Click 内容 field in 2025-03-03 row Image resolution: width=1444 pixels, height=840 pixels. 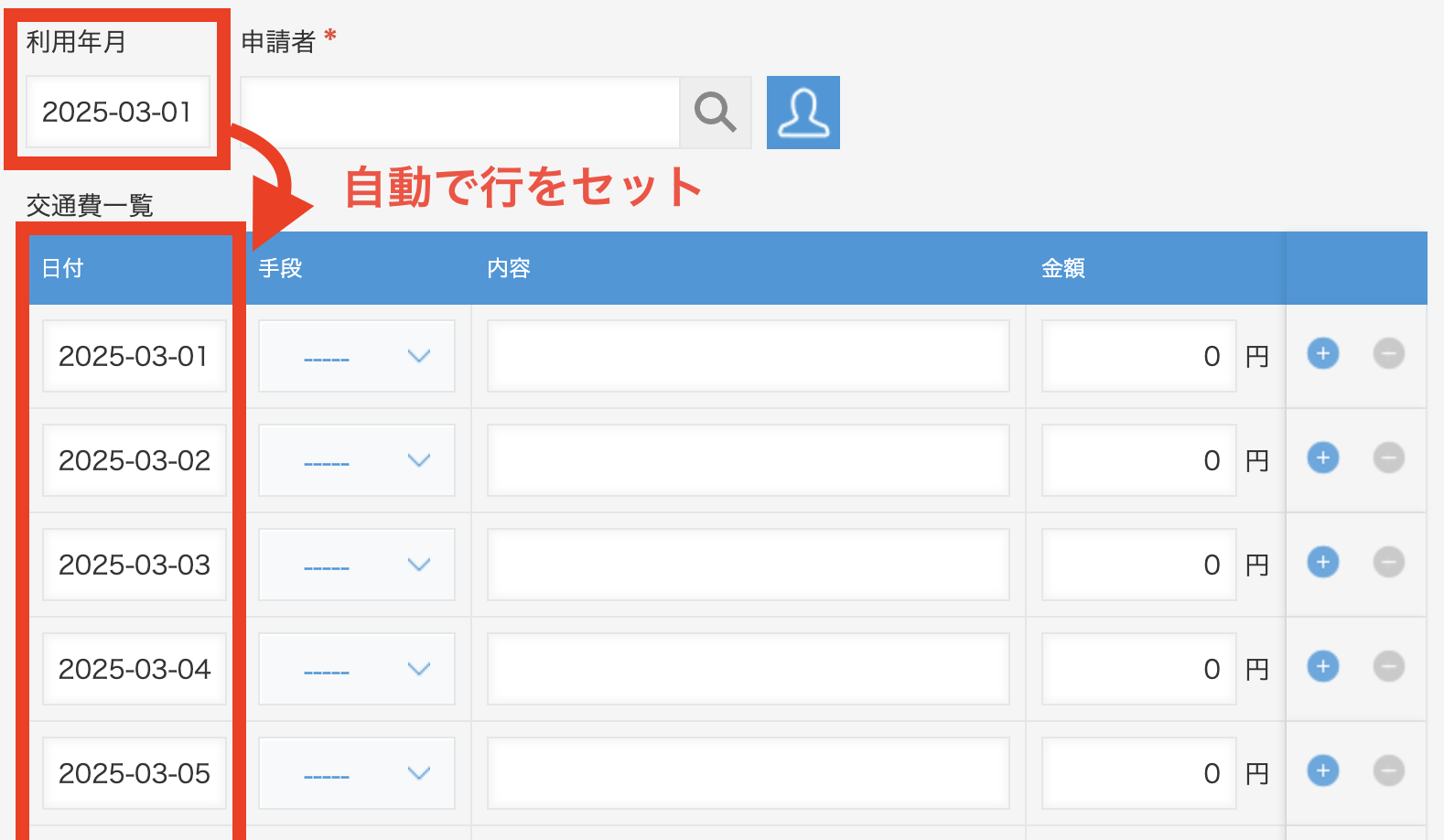point(749,565)
